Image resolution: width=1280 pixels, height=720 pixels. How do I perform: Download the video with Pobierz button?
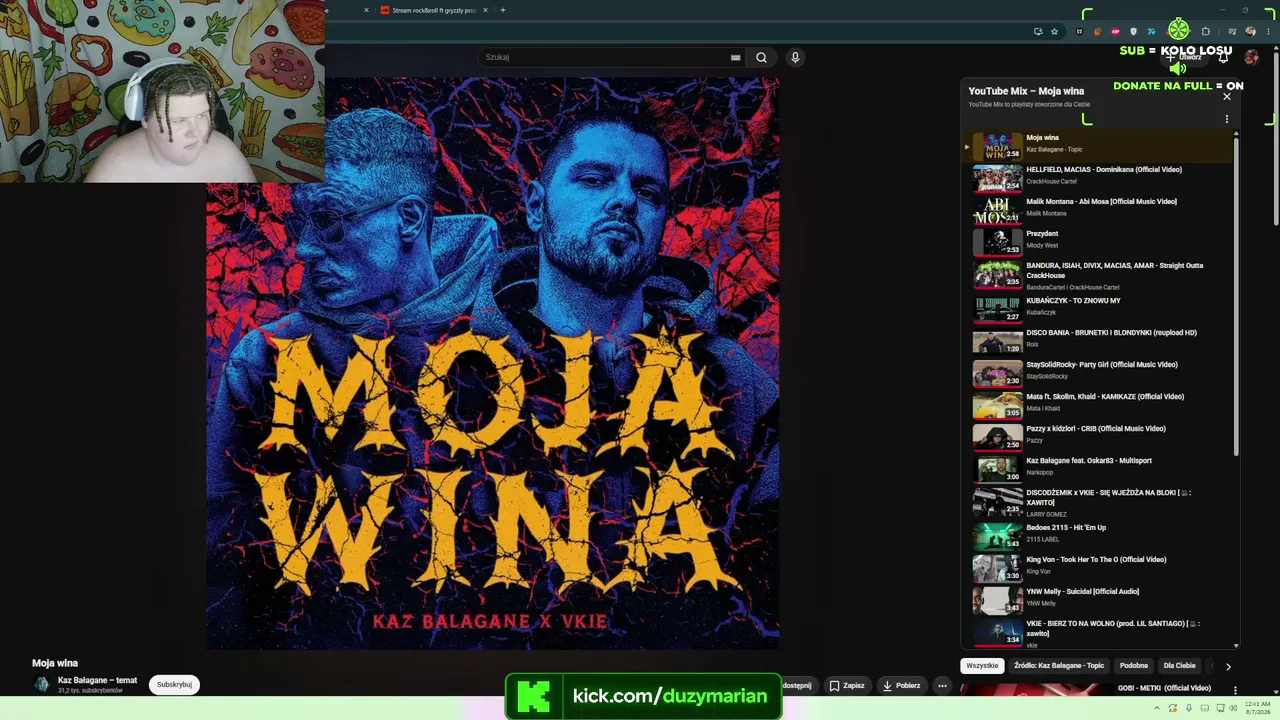pyautogui.click(x=901, y=686)
